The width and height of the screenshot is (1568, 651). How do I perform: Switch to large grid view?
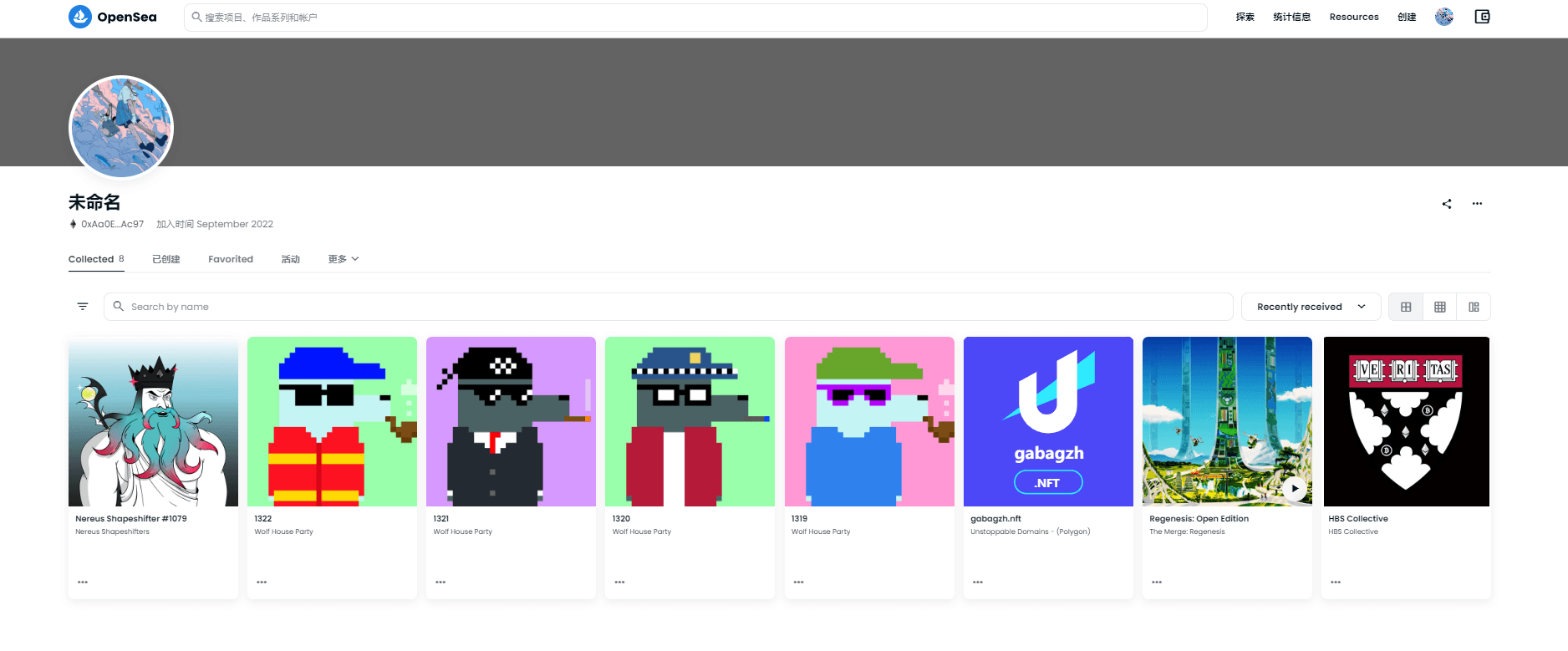pyautogui.click(x=1406, y=307)
